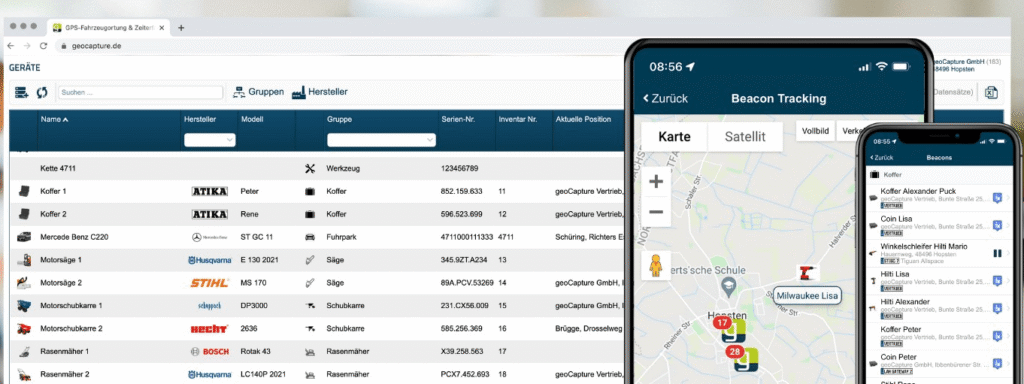Click the red drill marker on map
Viewport: 1024px width, 384px height.
point(807,273)
